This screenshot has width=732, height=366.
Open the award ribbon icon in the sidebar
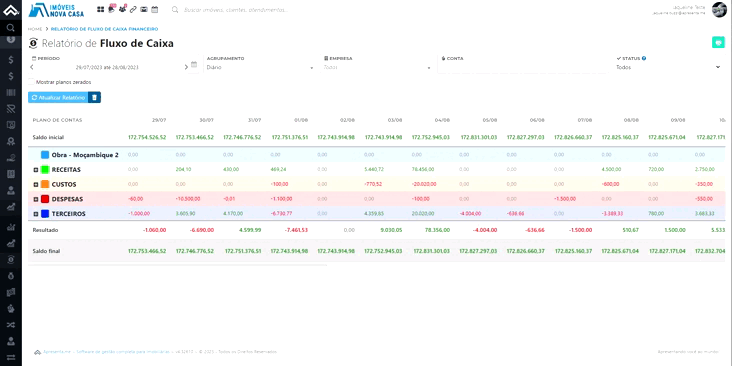click(11, 141)
